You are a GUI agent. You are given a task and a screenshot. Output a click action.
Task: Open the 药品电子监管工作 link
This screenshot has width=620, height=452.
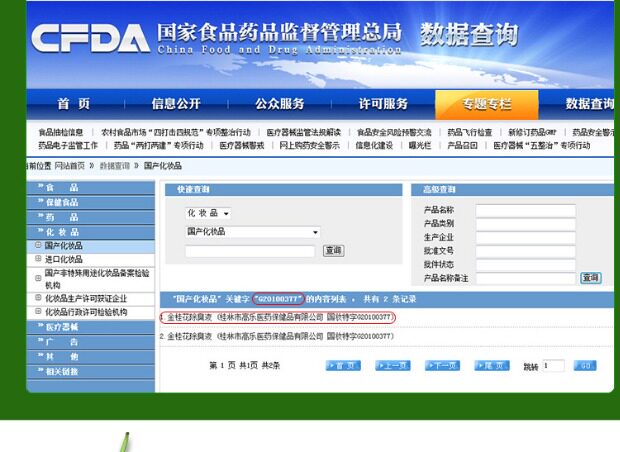(68, 146)
